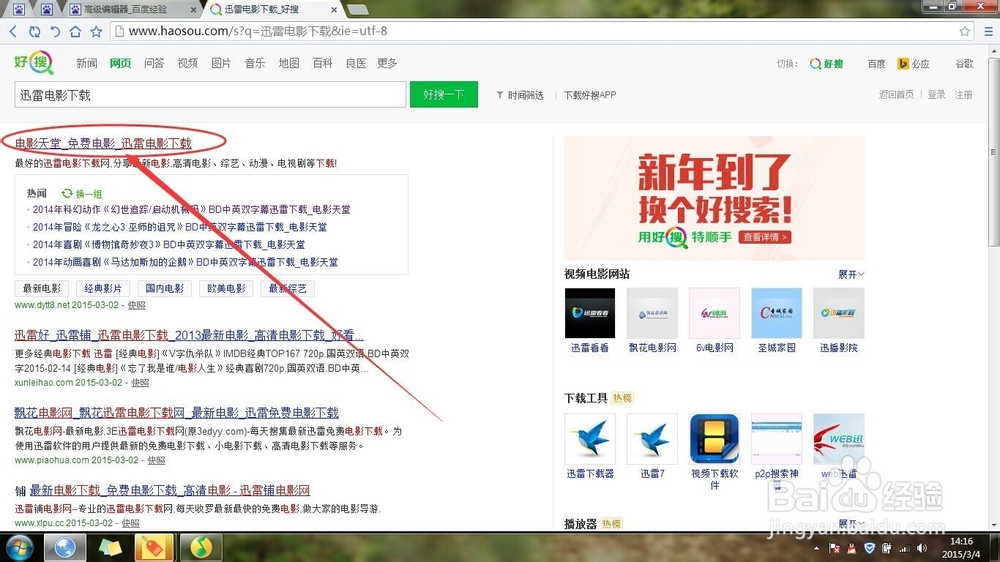
Task: Switch to the 高级编辑器_百度经验 browser tab
Action: point(131,9)
